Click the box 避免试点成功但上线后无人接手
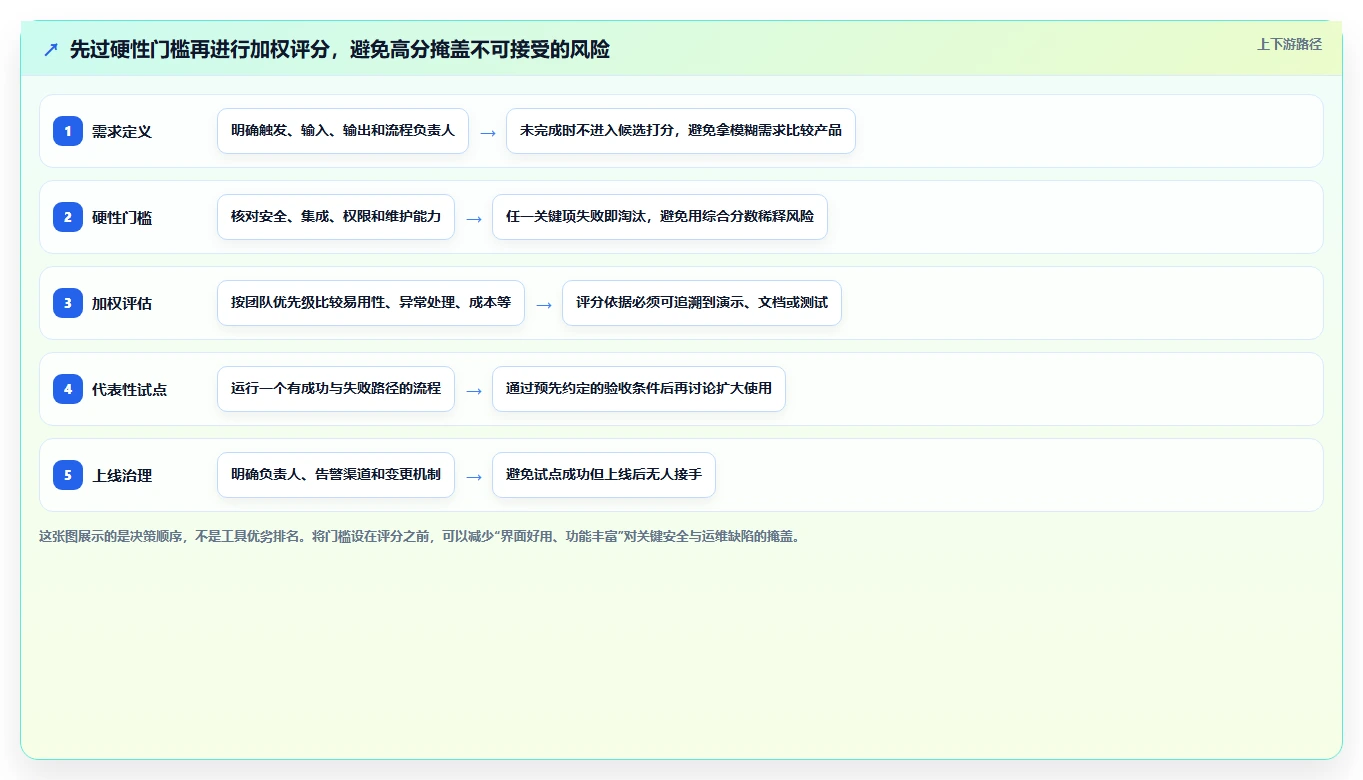This screenshot has width=1363, height=780. [604, 475]
